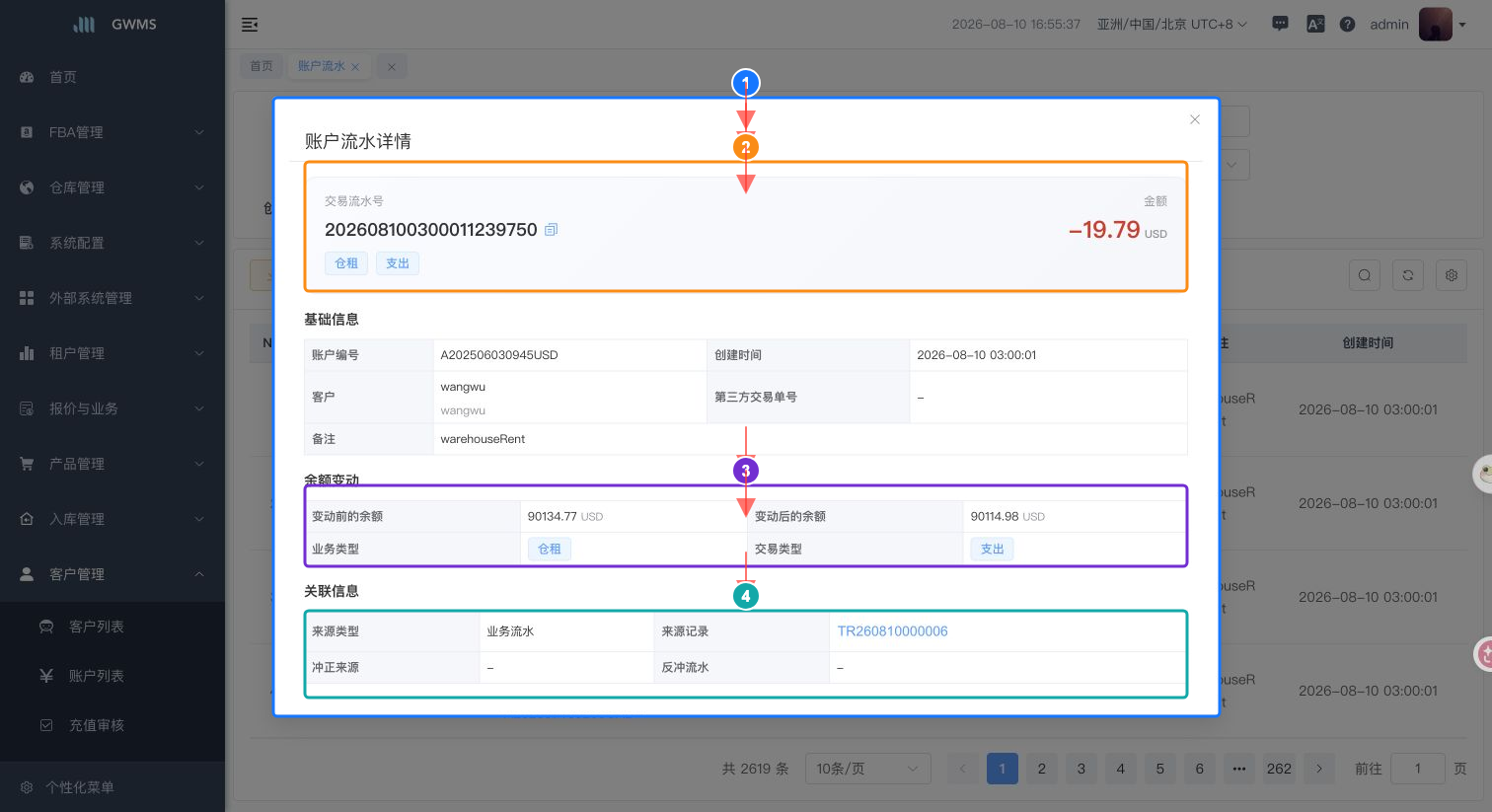
Task: Click 充值审核 checkbox-style icon
Action: click(45, 725)
